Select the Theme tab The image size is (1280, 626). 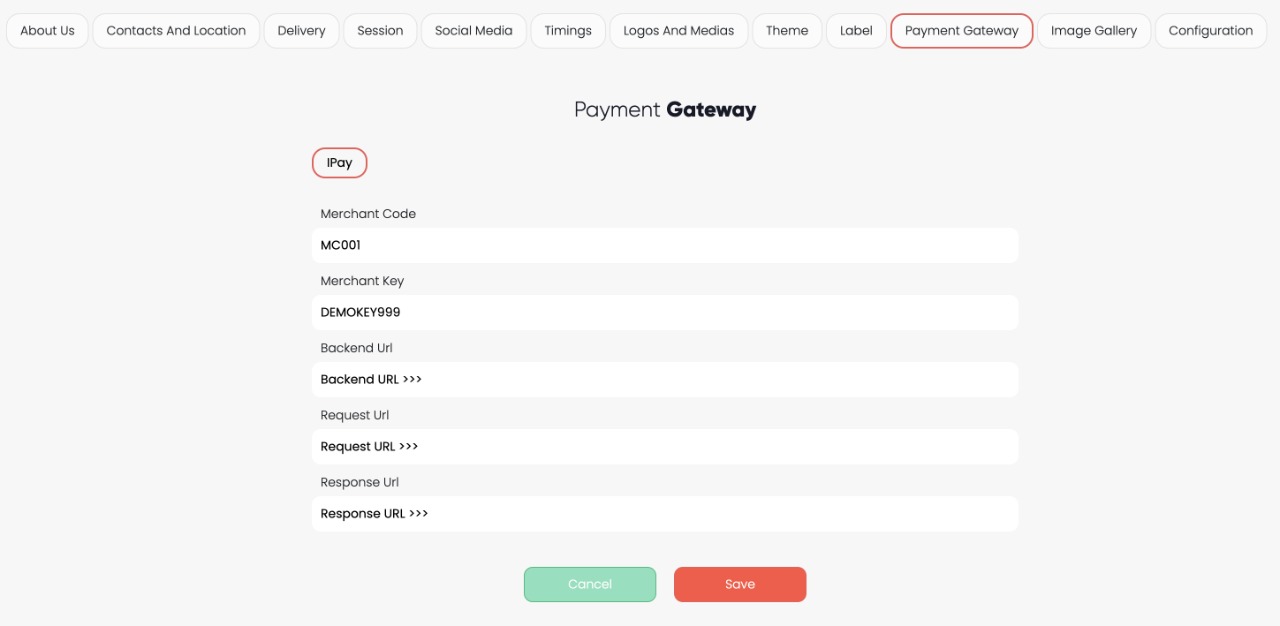point(787,31)
